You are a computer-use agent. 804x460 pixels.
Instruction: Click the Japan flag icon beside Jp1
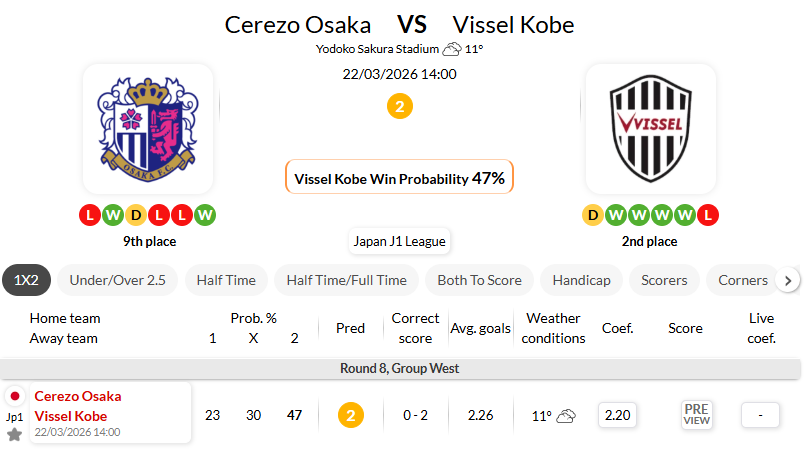(x=15, y=397)
